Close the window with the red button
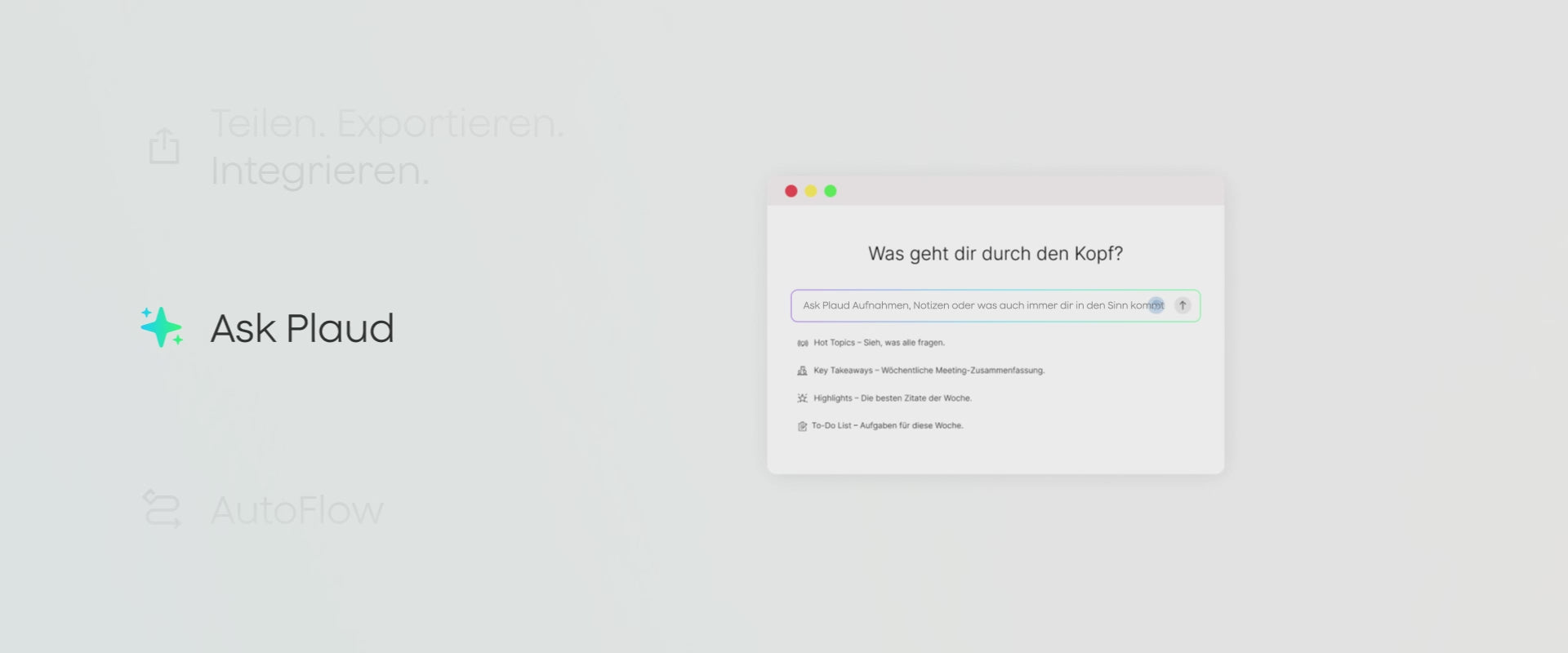The width and height of the screenshot is (1568, 653). (791, 191)
